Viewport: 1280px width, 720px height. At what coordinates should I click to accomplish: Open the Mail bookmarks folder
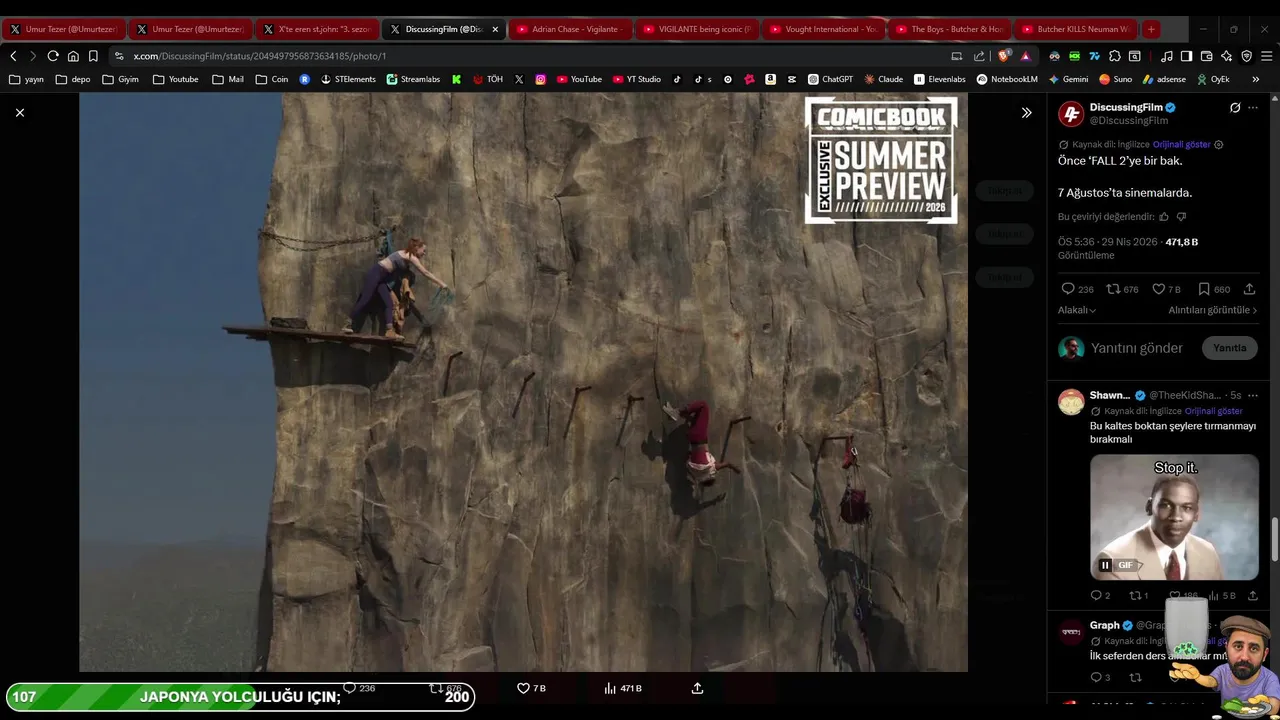tap(228, 79)
